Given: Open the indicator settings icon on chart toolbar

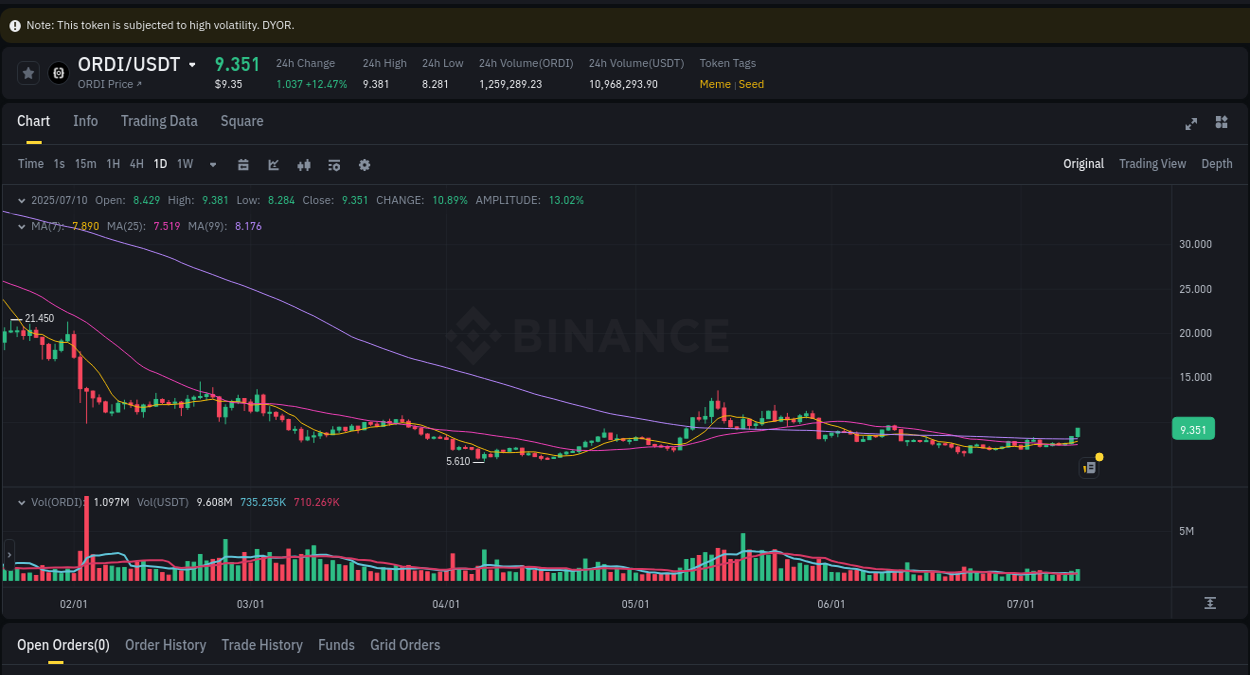Looking at the screenshot, I should [334, 164].
